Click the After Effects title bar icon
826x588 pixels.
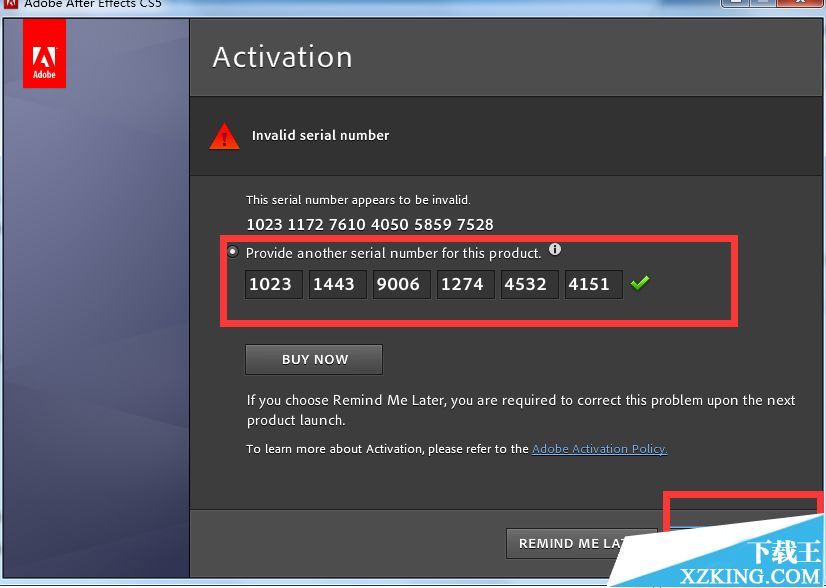(10, 3)
